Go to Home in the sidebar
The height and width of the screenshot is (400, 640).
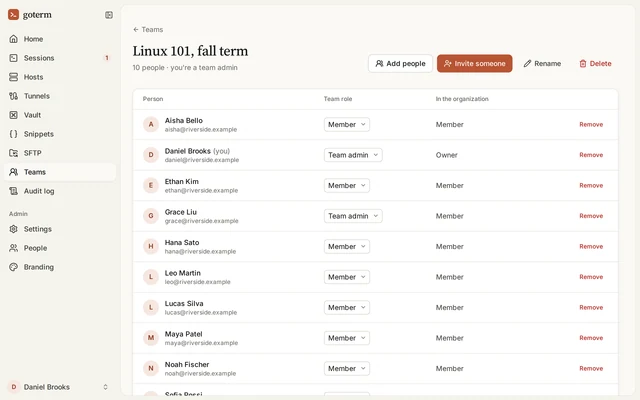click(x=60, y=39)
